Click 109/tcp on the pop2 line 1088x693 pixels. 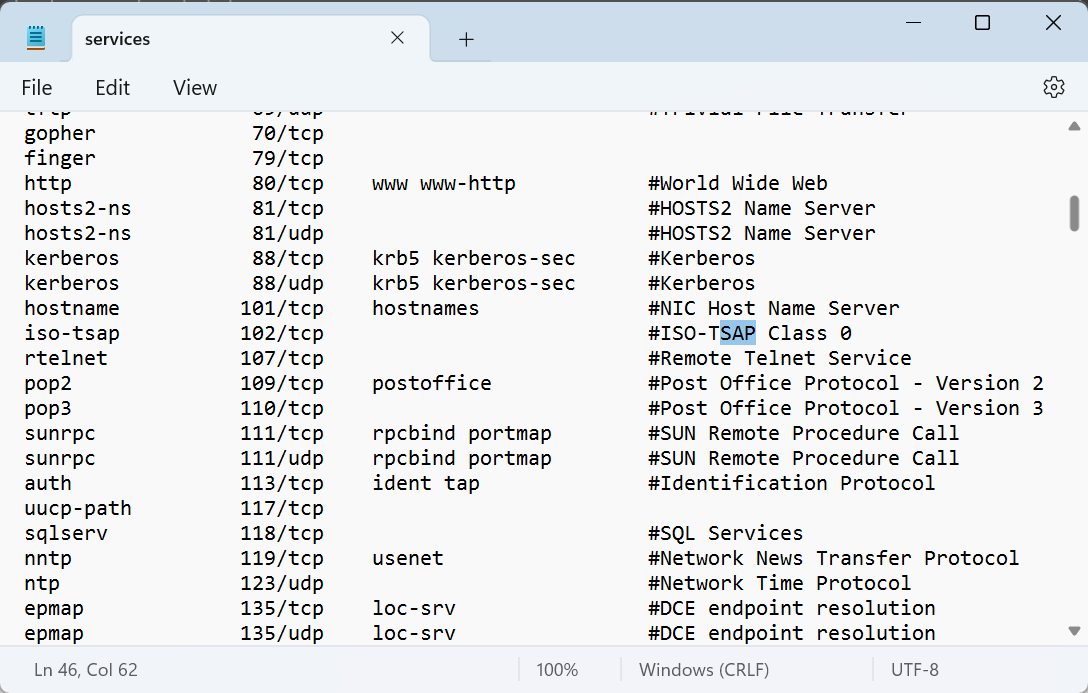(x=282, y=383)
